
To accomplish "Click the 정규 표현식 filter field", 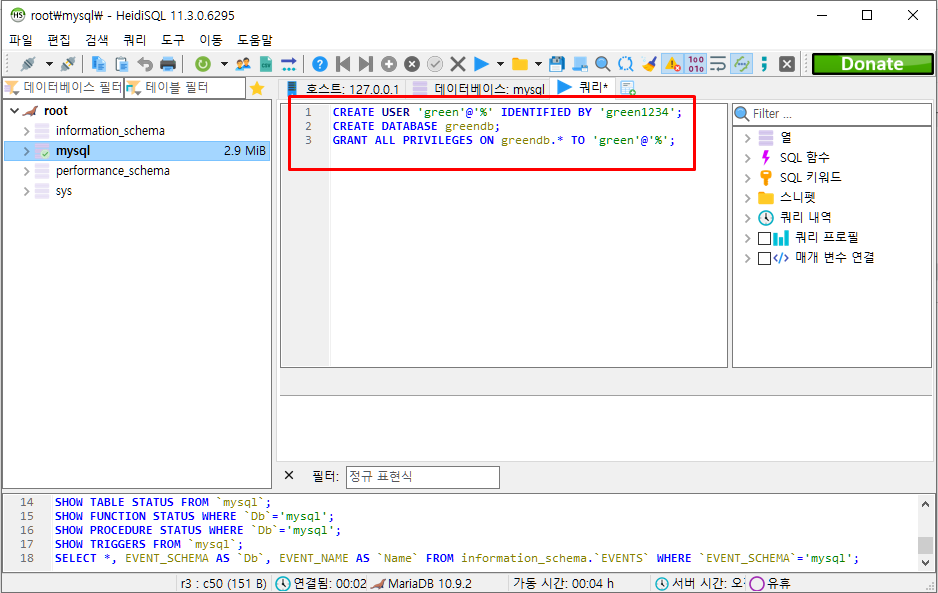I will coord(422,477).
